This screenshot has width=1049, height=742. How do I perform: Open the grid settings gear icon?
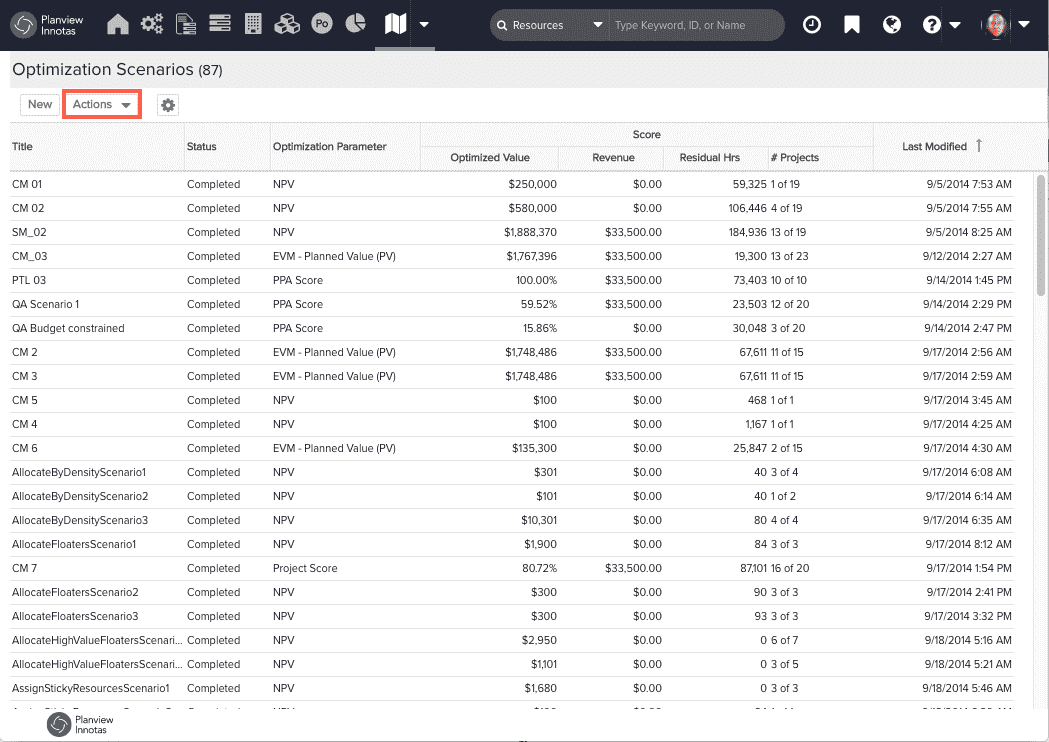point(168,105)
